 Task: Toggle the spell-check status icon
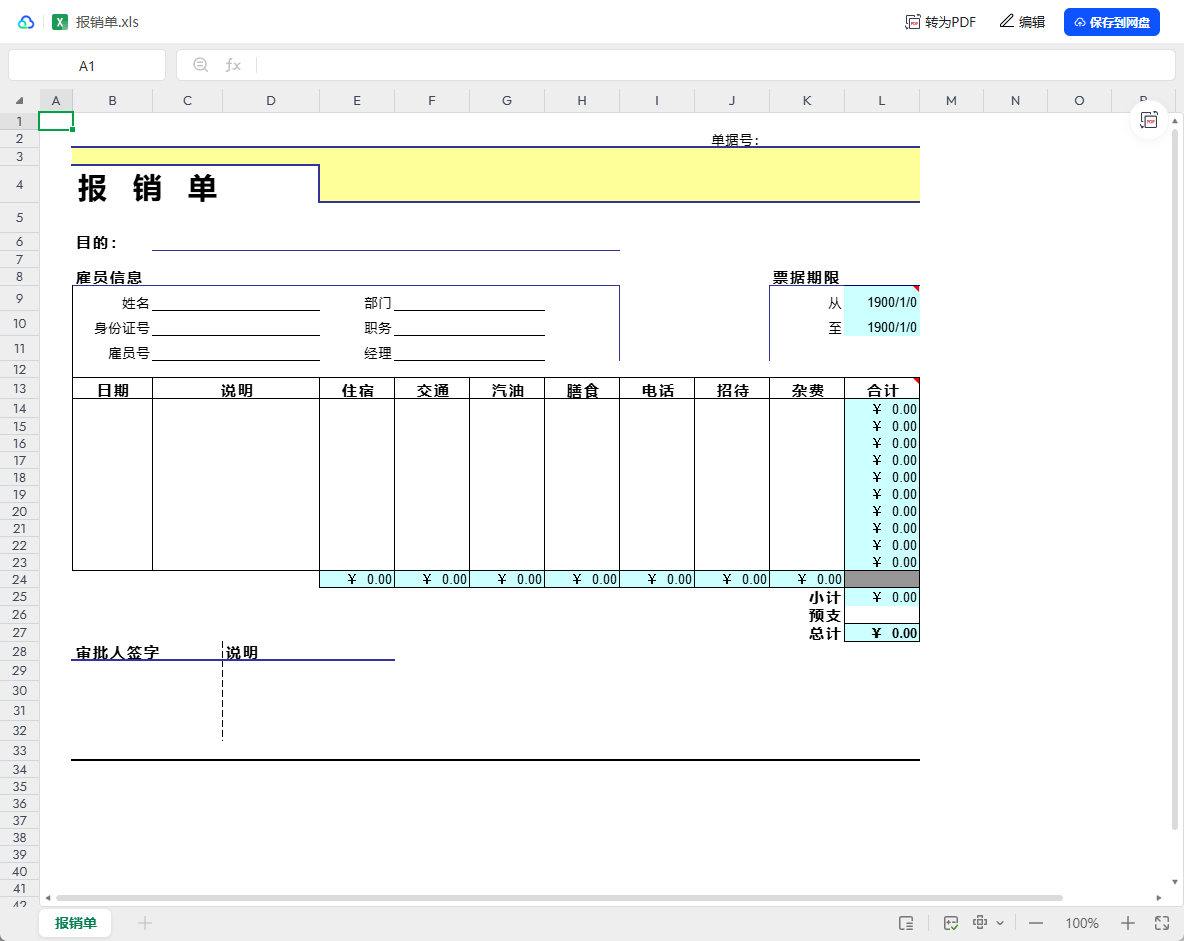[x=951, y=923]
